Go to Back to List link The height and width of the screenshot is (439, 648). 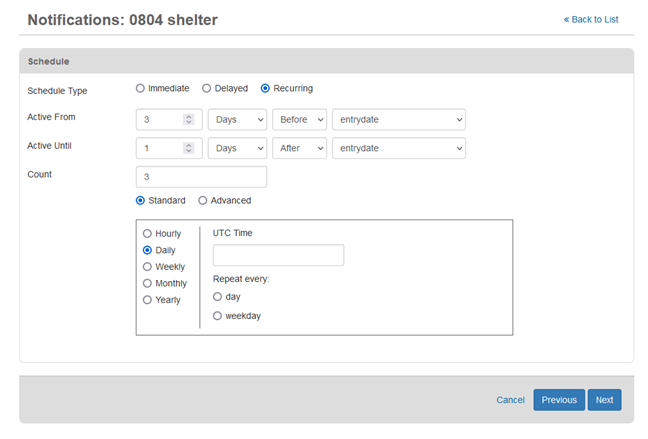(x=591, y=19)
